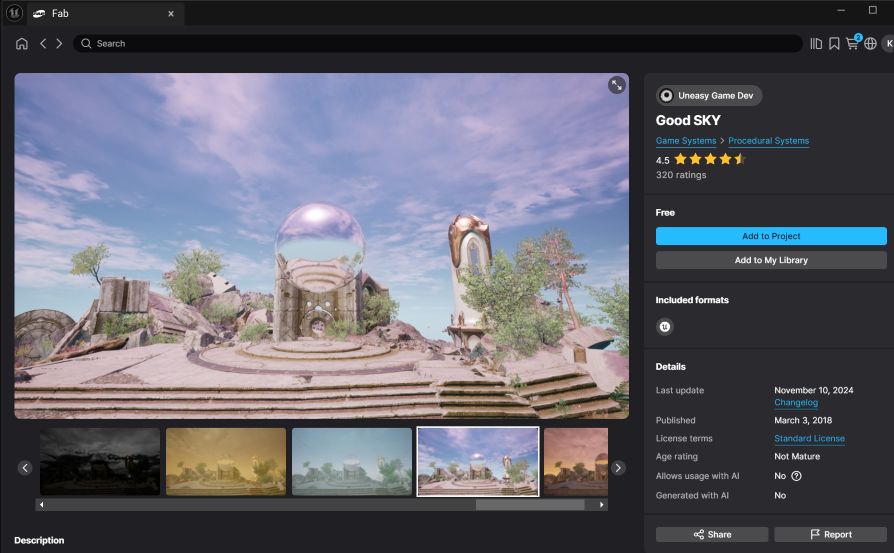Expand preview image to fullscreen
Image resolution: width=894 pixels, height=553 pixels.
(616, 85)
